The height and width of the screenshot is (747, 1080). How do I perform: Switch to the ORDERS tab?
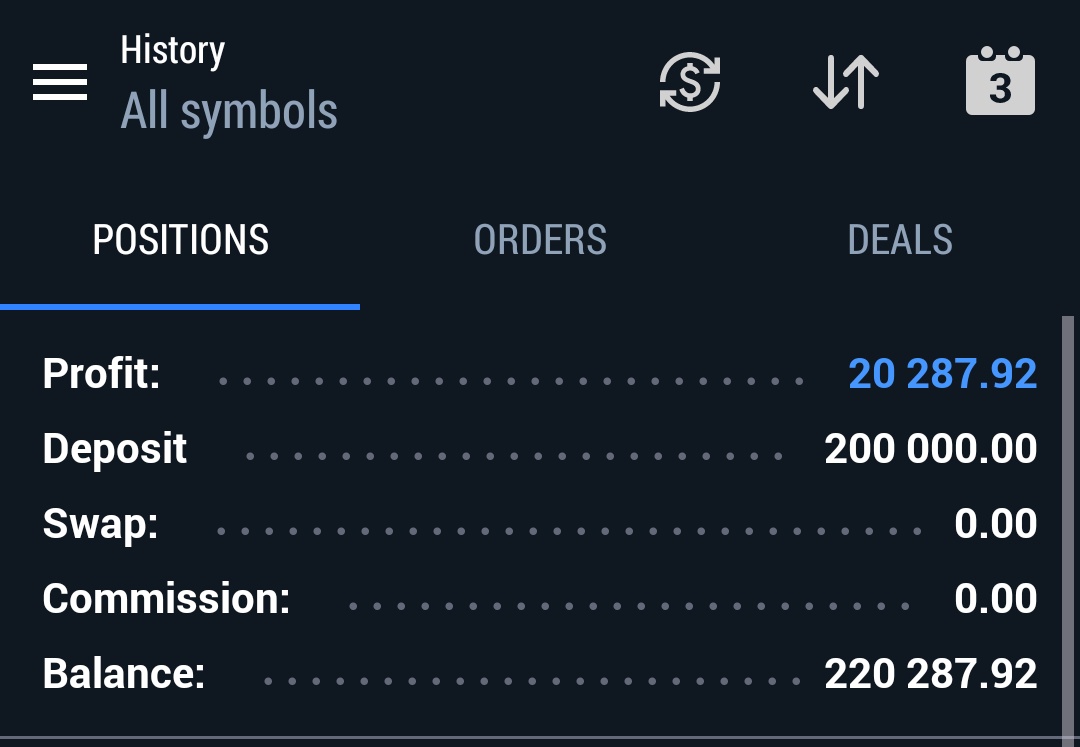pos(540,240)
